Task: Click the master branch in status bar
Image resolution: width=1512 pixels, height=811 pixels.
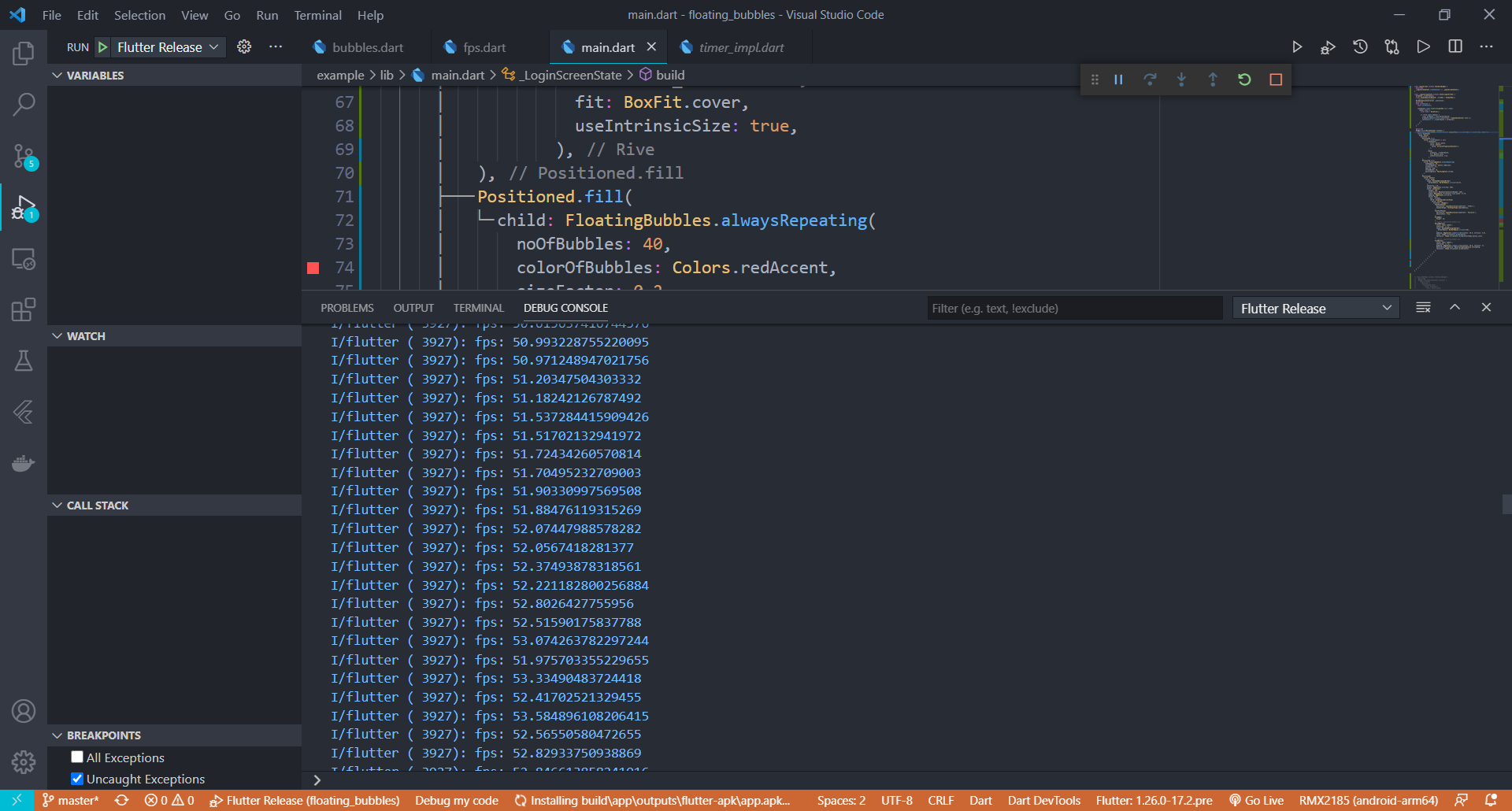Action: point(71,800)
